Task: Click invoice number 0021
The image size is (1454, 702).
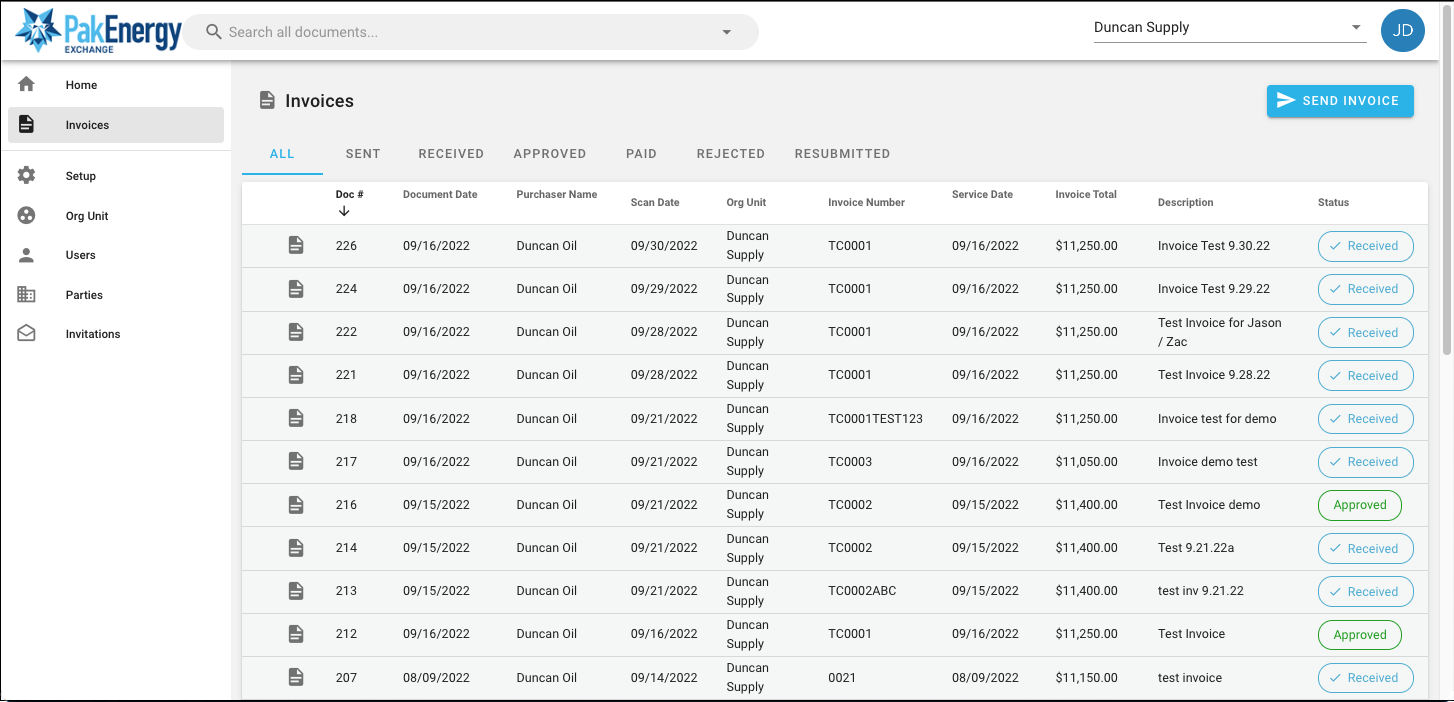Action: 842,678
